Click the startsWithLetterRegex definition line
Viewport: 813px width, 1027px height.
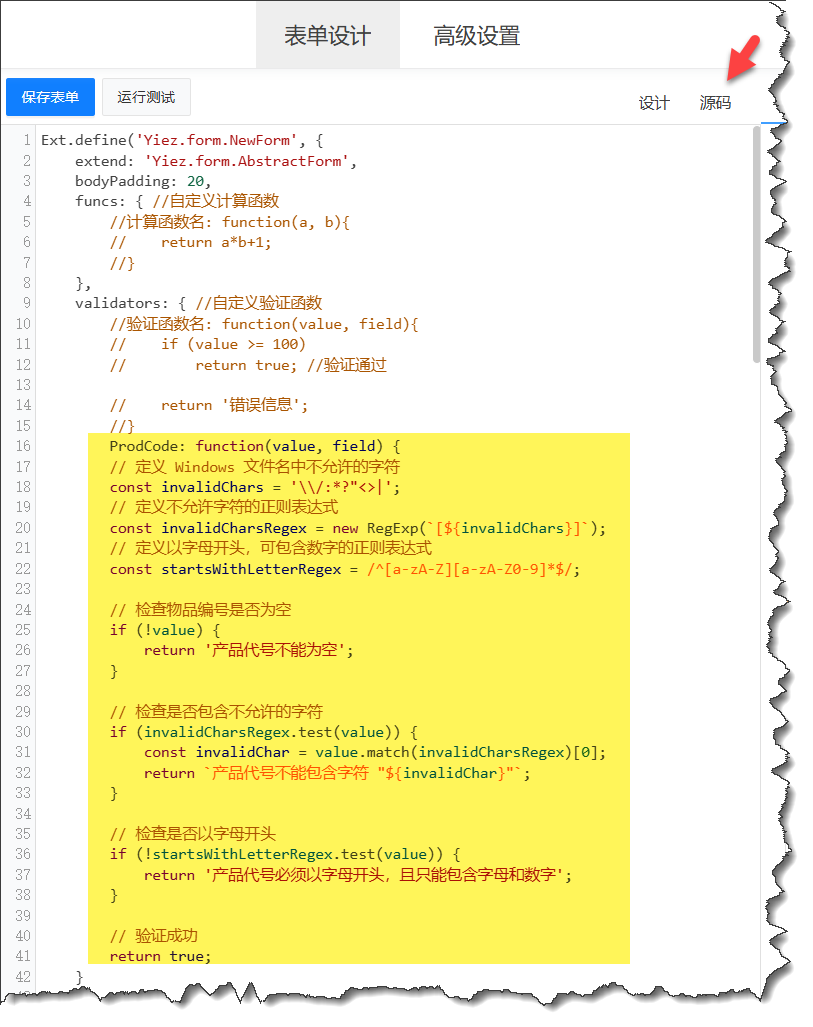tap(344, 569)
